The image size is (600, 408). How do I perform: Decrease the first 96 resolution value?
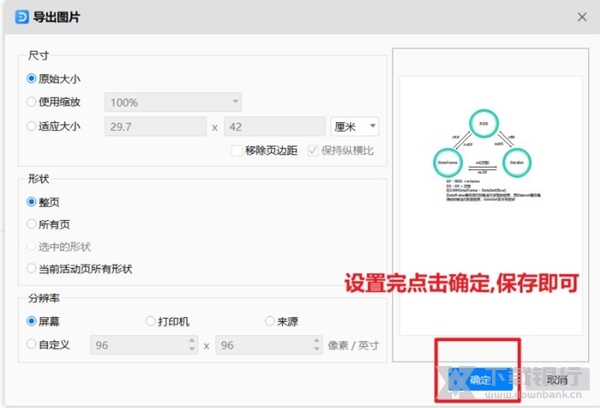(x=192, y=349)
